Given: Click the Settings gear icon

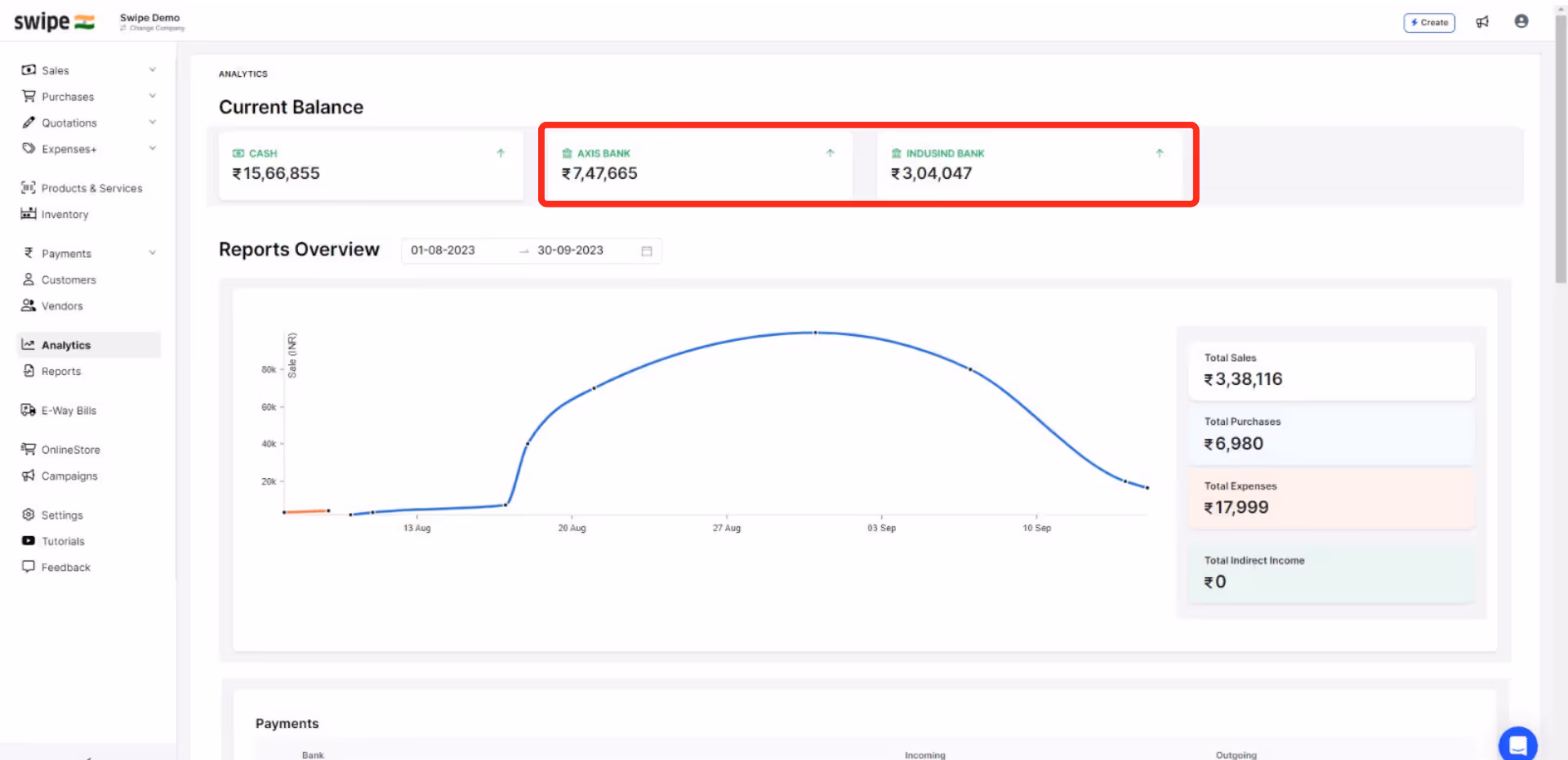Looking at the screenshot, I should 29,515.
